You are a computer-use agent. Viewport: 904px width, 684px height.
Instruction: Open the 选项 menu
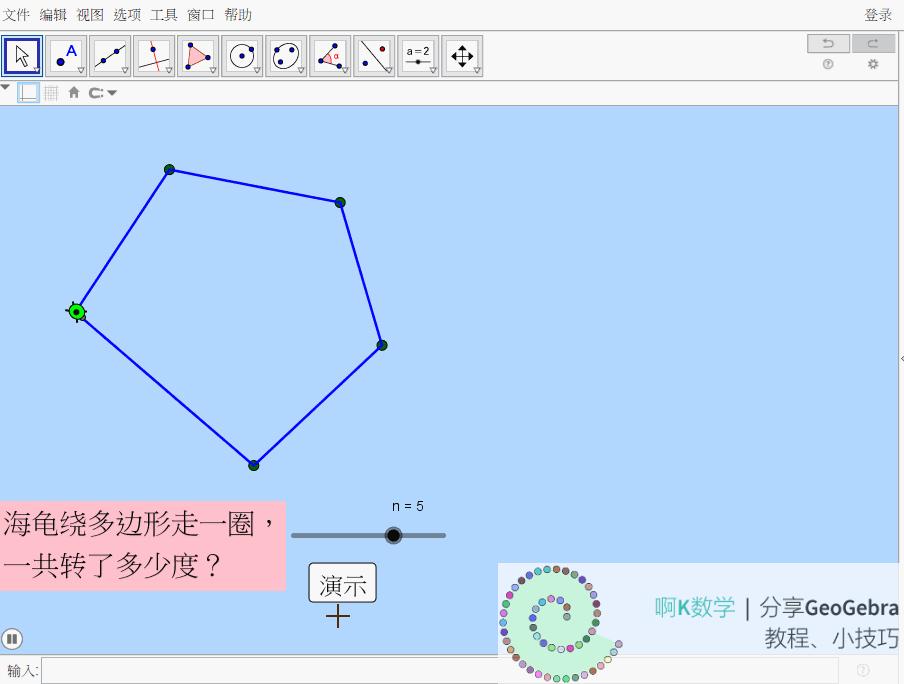127,14
